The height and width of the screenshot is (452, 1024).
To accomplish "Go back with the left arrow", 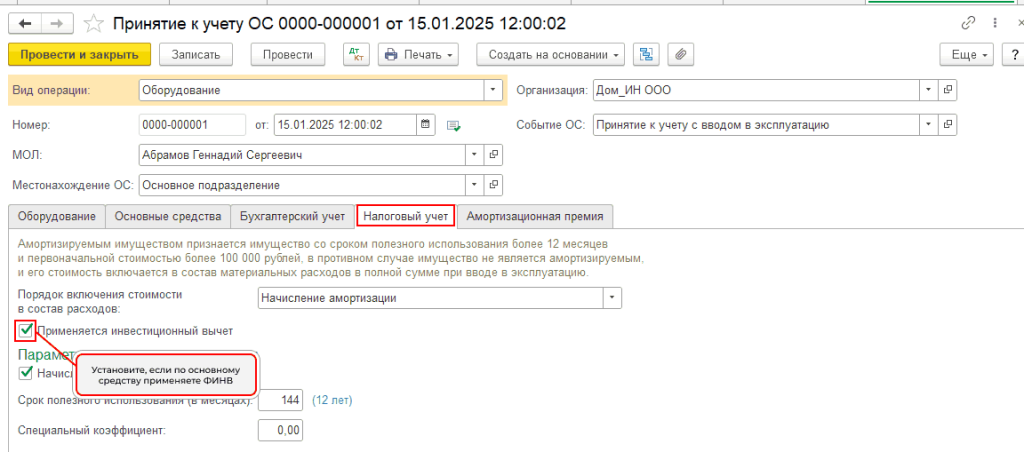I will pyautogui.click(x=25, y=24).
